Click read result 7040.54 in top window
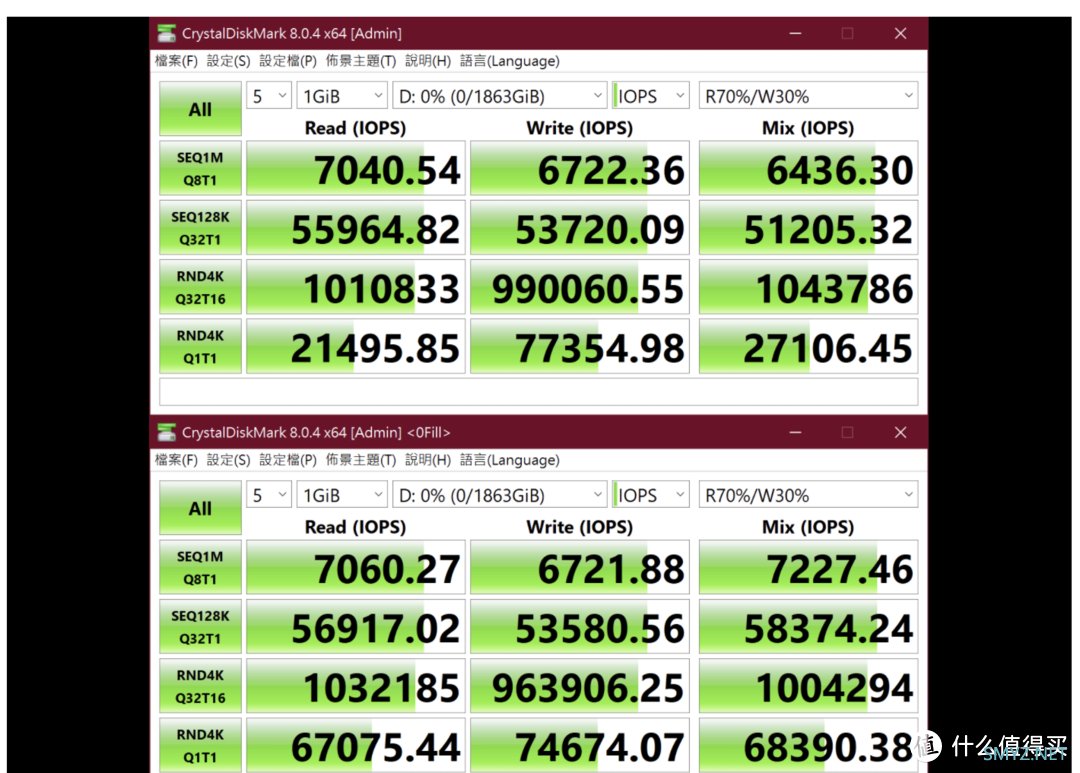Image resolution: width=1080 pixels, height=773 pixels. pos(356,168)
